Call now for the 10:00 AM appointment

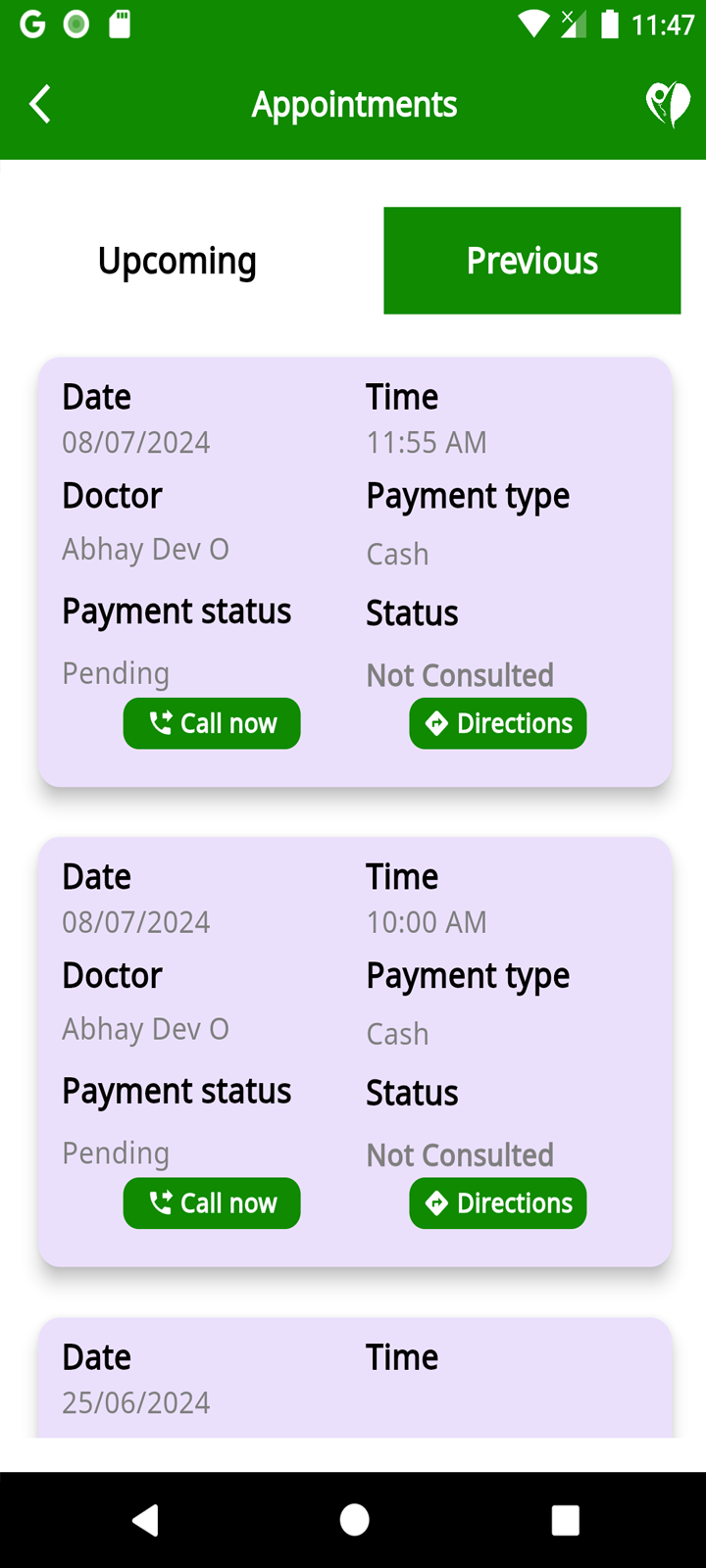point(212,1202)
